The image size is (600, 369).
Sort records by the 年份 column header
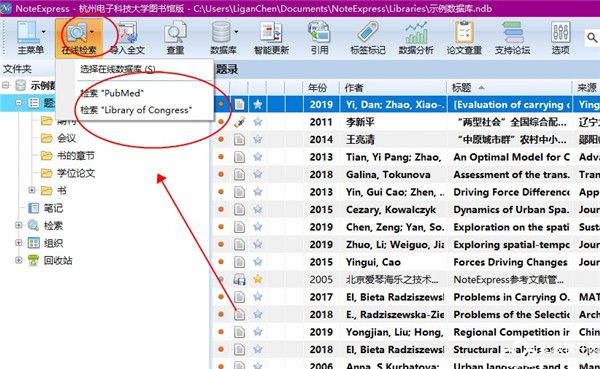click(x=318, y=88)
